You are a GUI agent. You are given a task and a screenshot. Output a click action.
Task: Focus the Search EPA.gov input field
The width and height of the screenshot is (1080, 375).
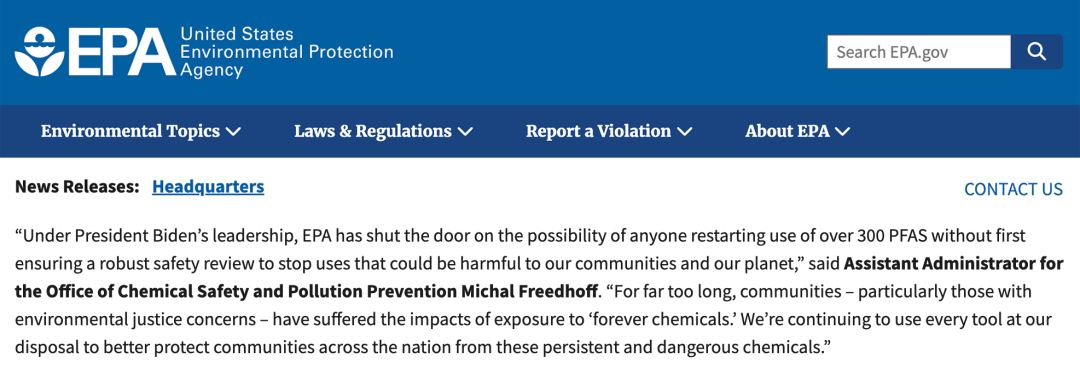coord(919,52)
